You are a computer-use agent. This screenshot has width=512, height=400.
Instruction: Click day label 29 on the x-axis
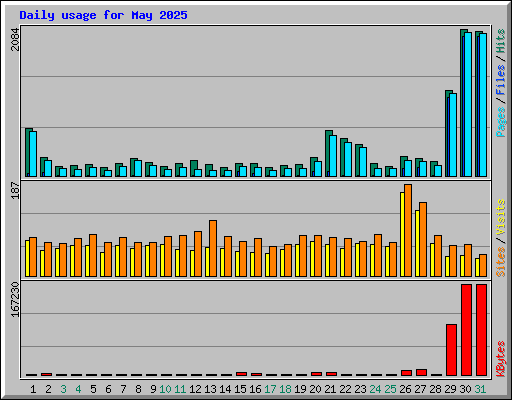[450, 389]
